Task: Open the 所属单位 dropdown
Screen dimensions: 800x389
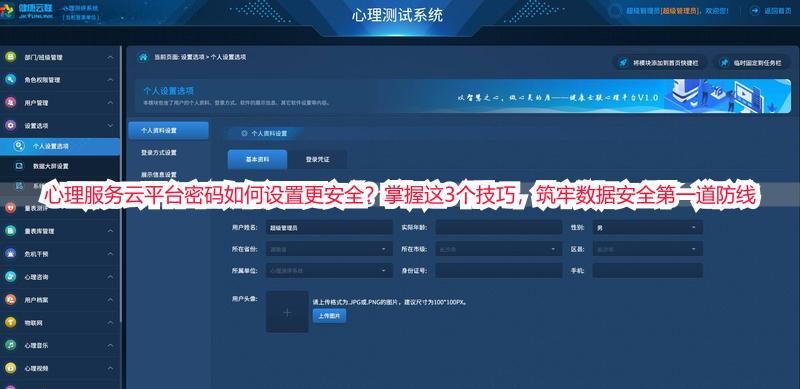Action: pyautogui.click(x=329, y=271)
